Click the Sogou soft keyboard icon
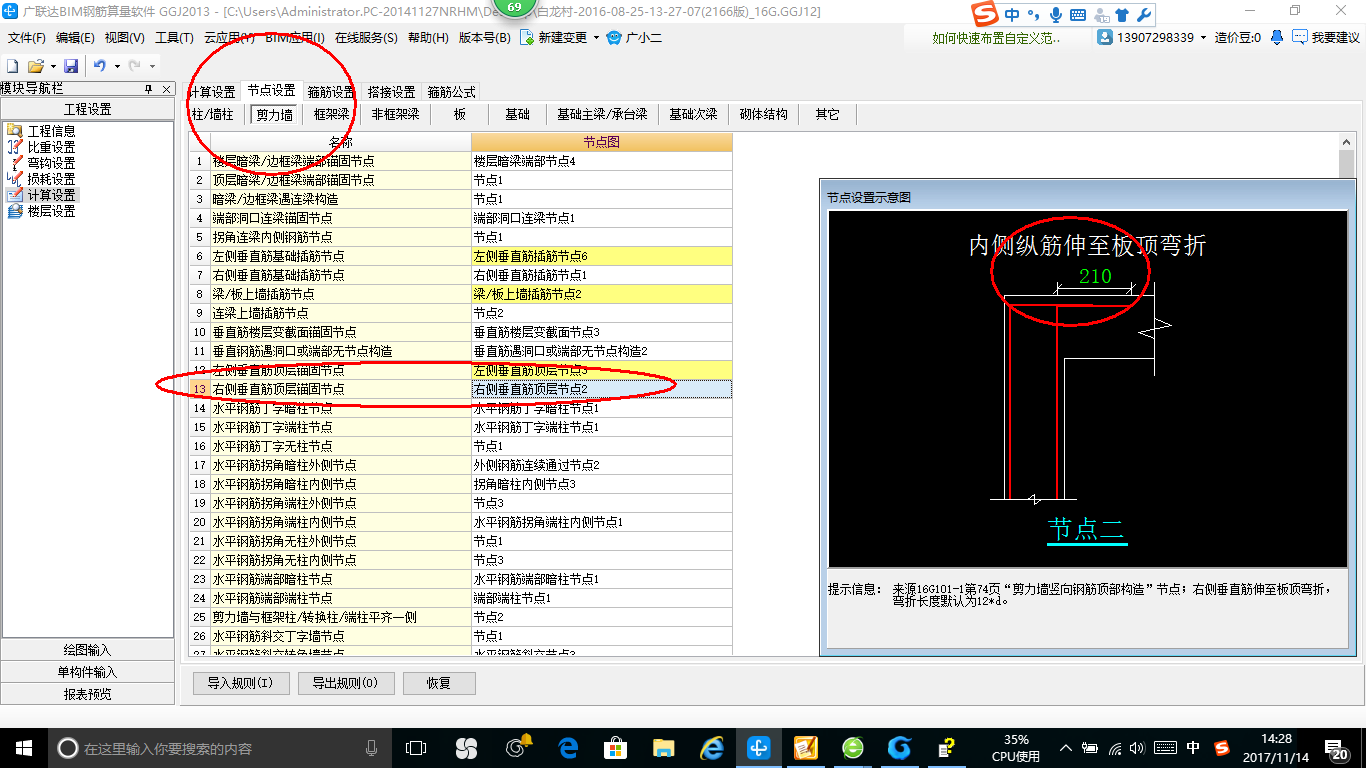This screenshot has width=1366, height=768. [1078, 15]
